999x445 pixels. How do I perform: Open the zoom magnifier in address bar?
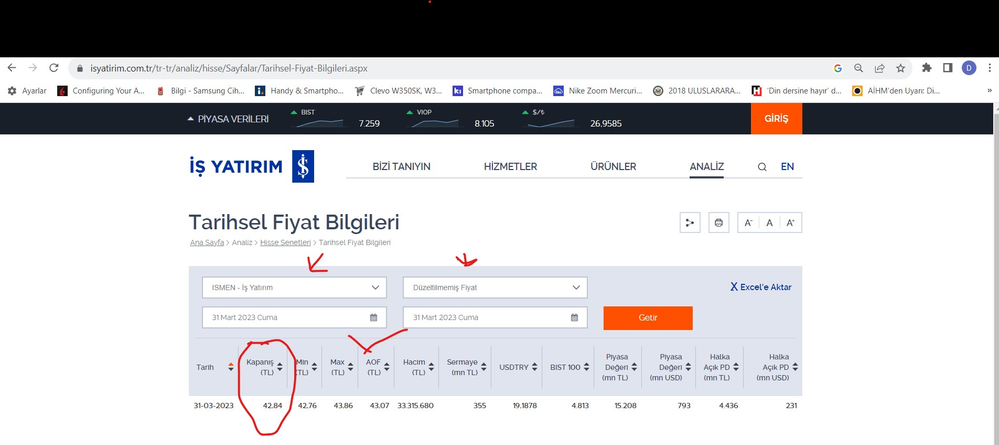859,68
